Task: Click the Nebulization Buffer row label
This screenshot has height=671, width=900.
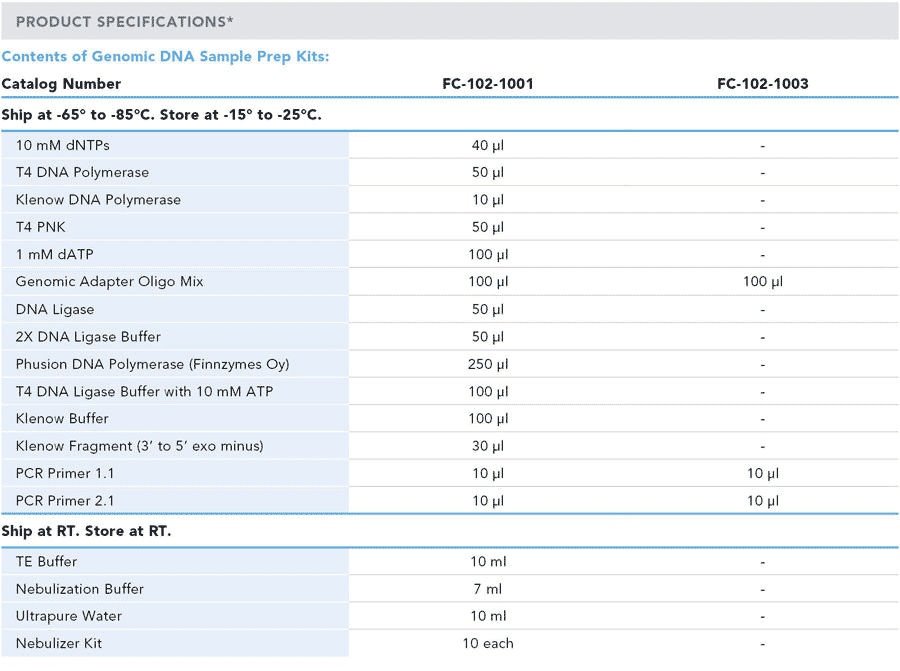Action: pos(80,589)
